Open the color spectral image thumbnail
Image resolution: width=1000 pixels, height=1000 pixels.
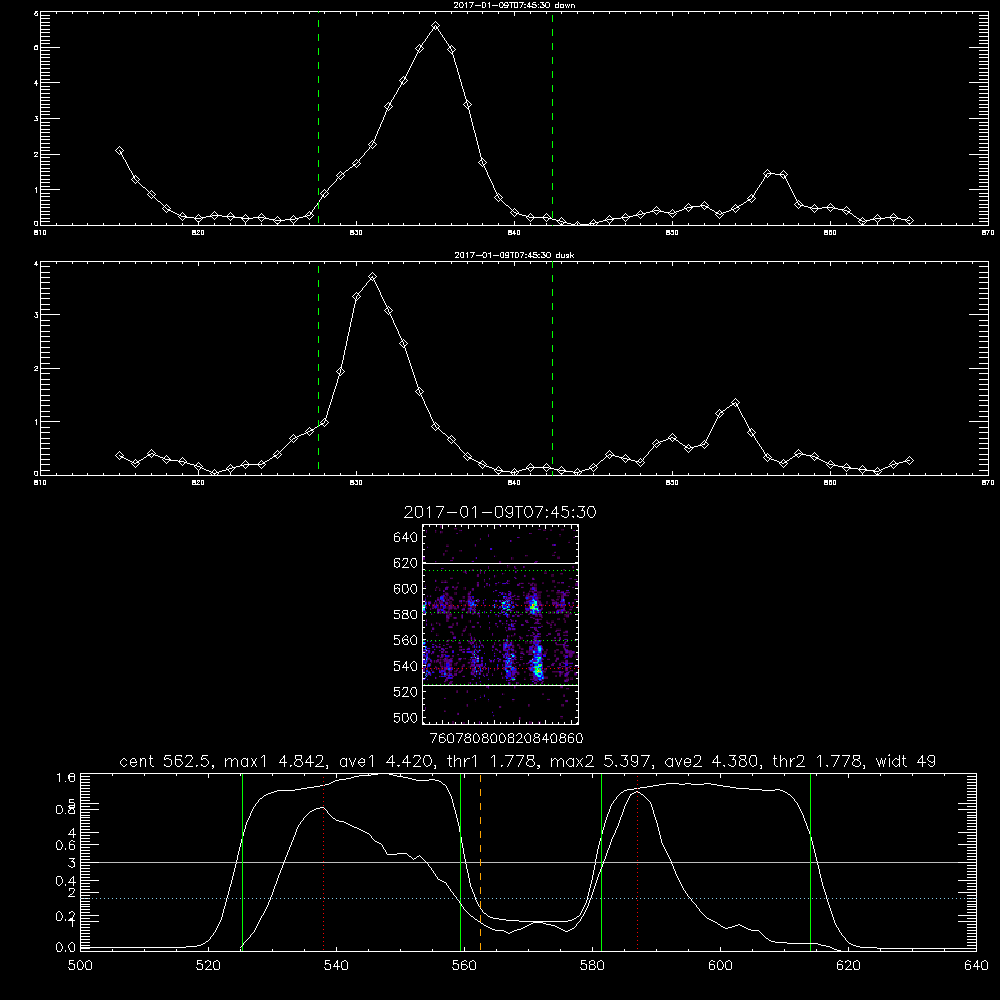(x=501, y=624)
